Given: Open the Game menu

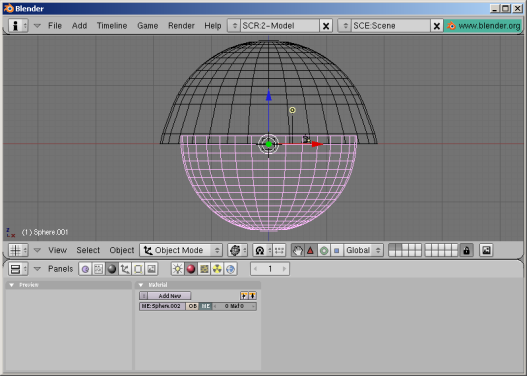Looking at the screenshot, I should 148,26.
